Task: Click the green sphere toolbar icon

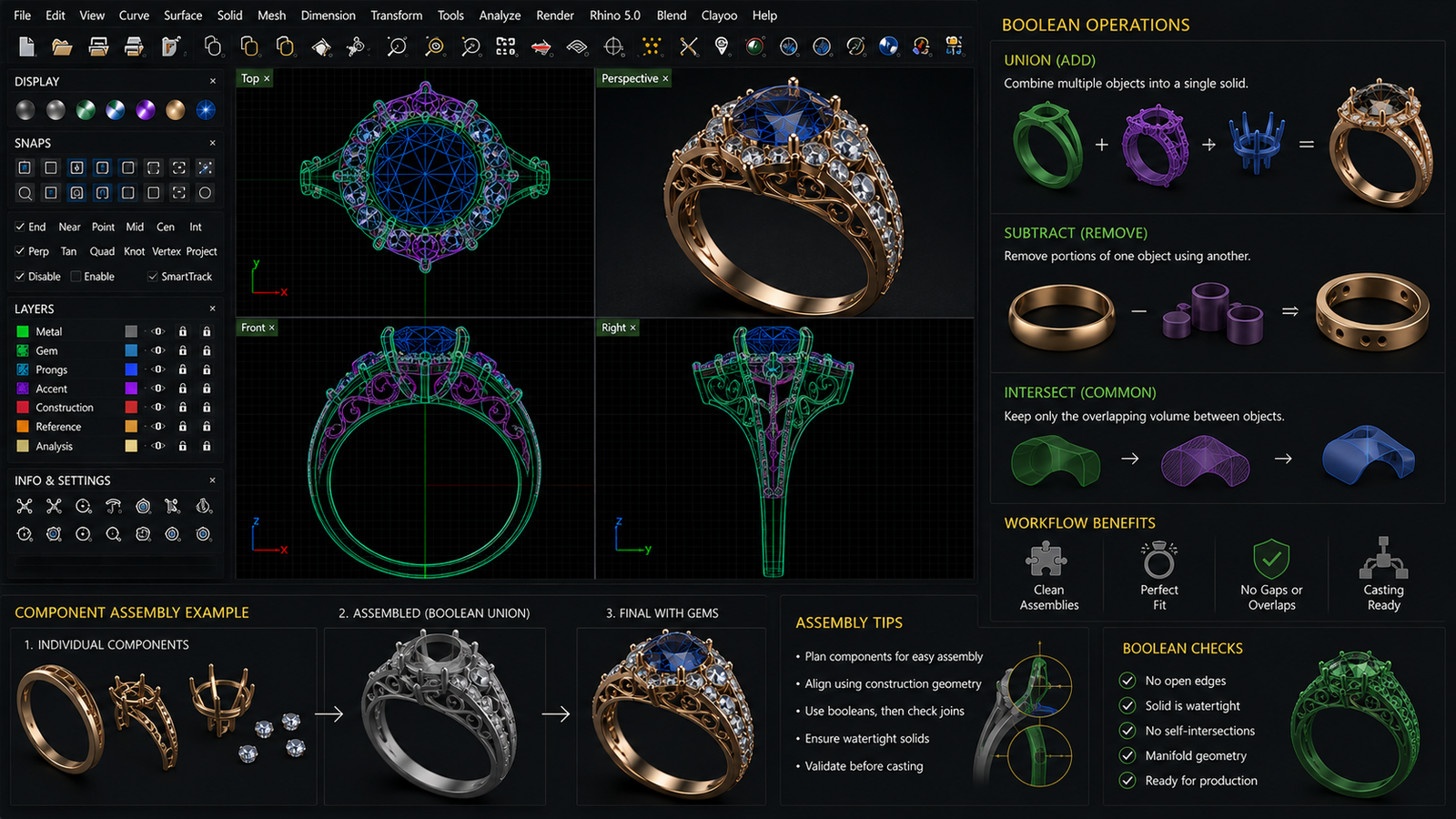Action: coord(754,46)
